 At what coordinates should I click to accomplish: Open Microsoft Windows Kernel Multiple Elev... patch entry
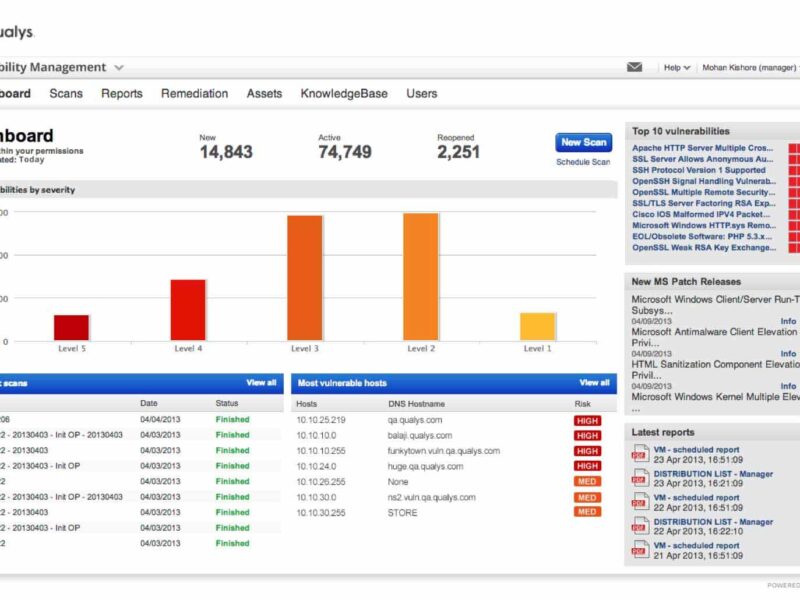[x=715, y=397]
